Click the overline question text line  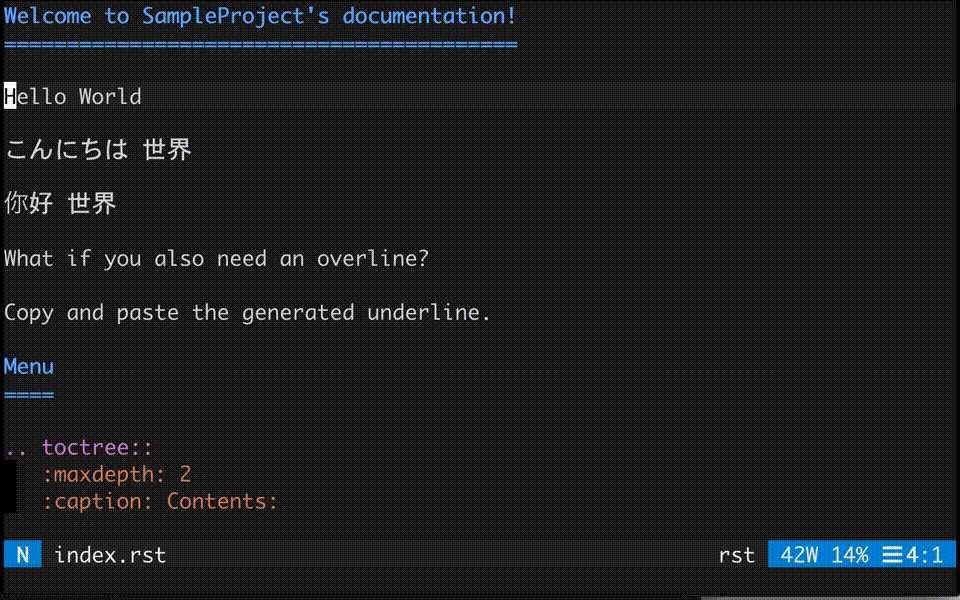click(x=216, y=258)
